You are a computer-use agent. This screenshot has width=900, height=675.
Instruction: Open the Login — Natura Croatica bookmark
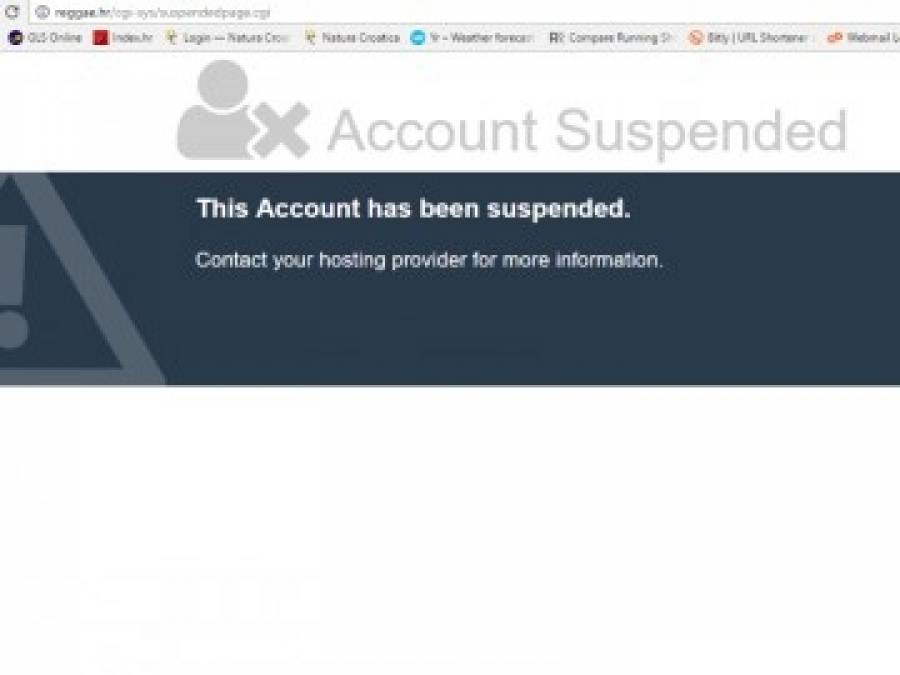(x=227, y=38)
